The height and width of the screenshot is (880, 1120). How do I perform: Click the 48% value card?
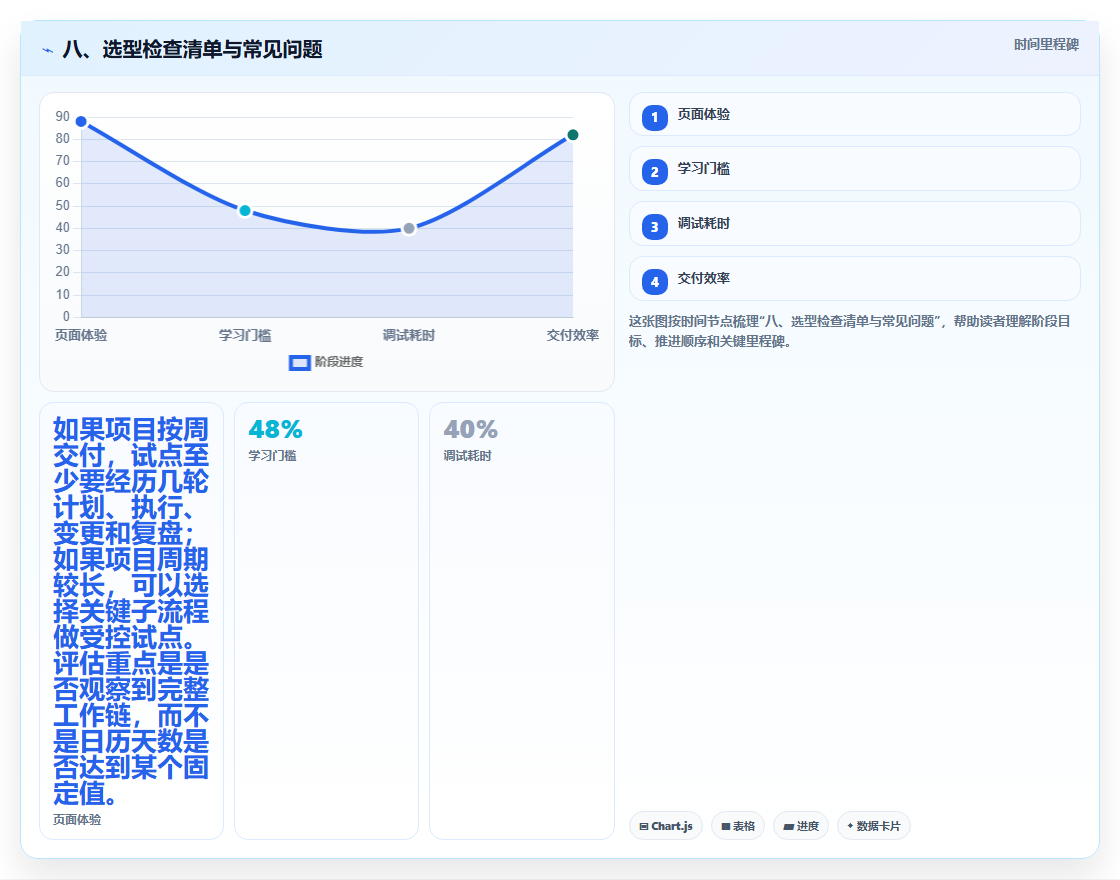coord(326,621)
